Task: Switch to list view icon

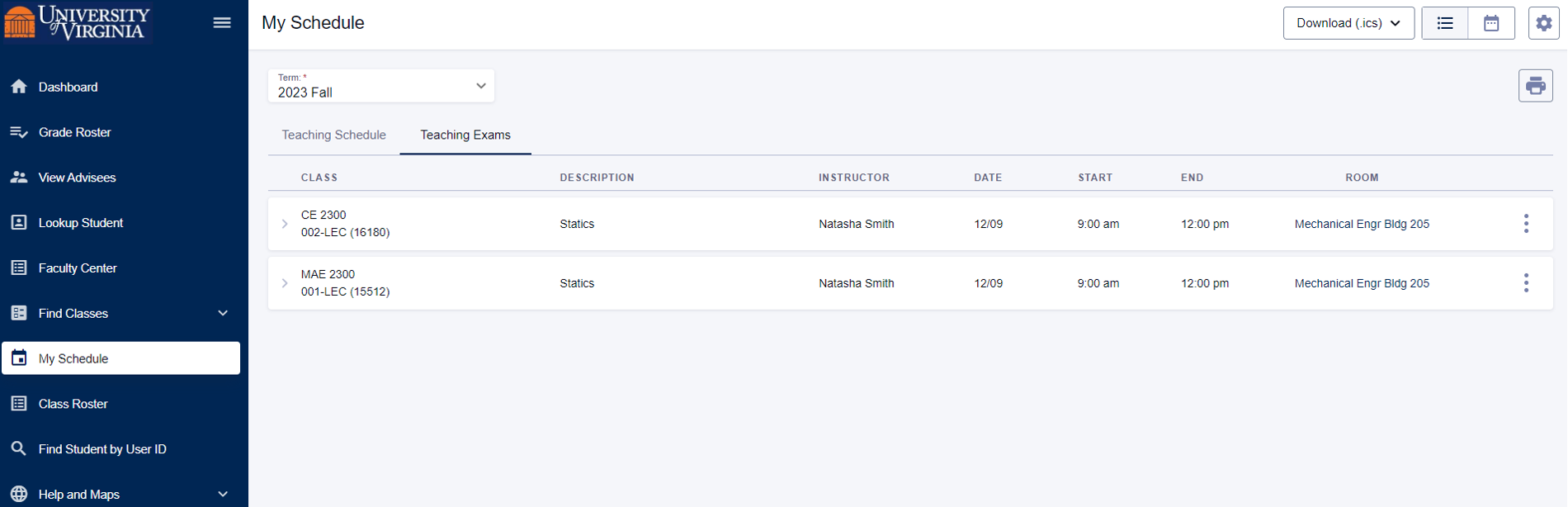Action: [1445, 23]
